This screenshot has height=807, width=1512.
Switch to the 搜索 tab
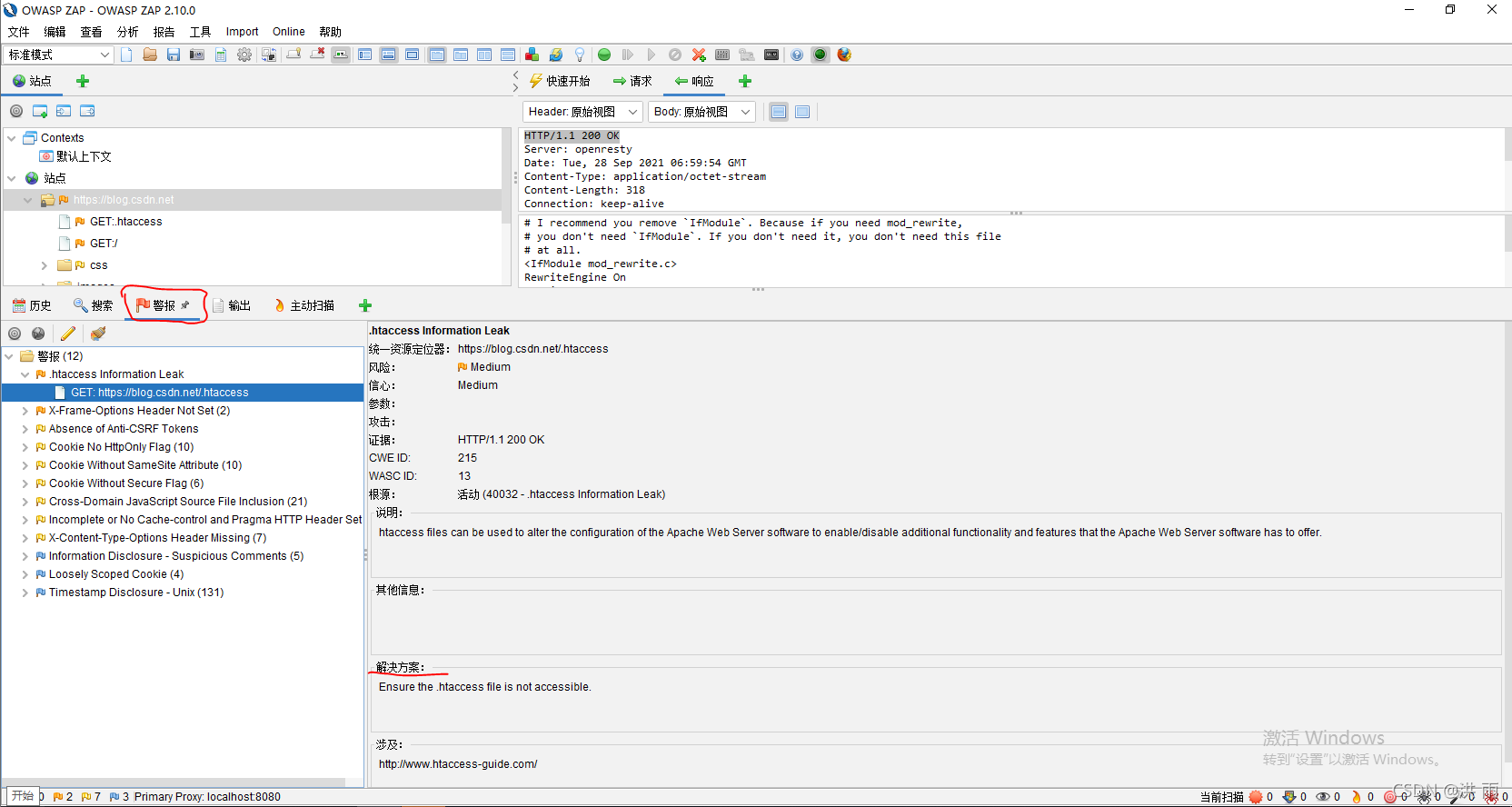coord(94,305)
